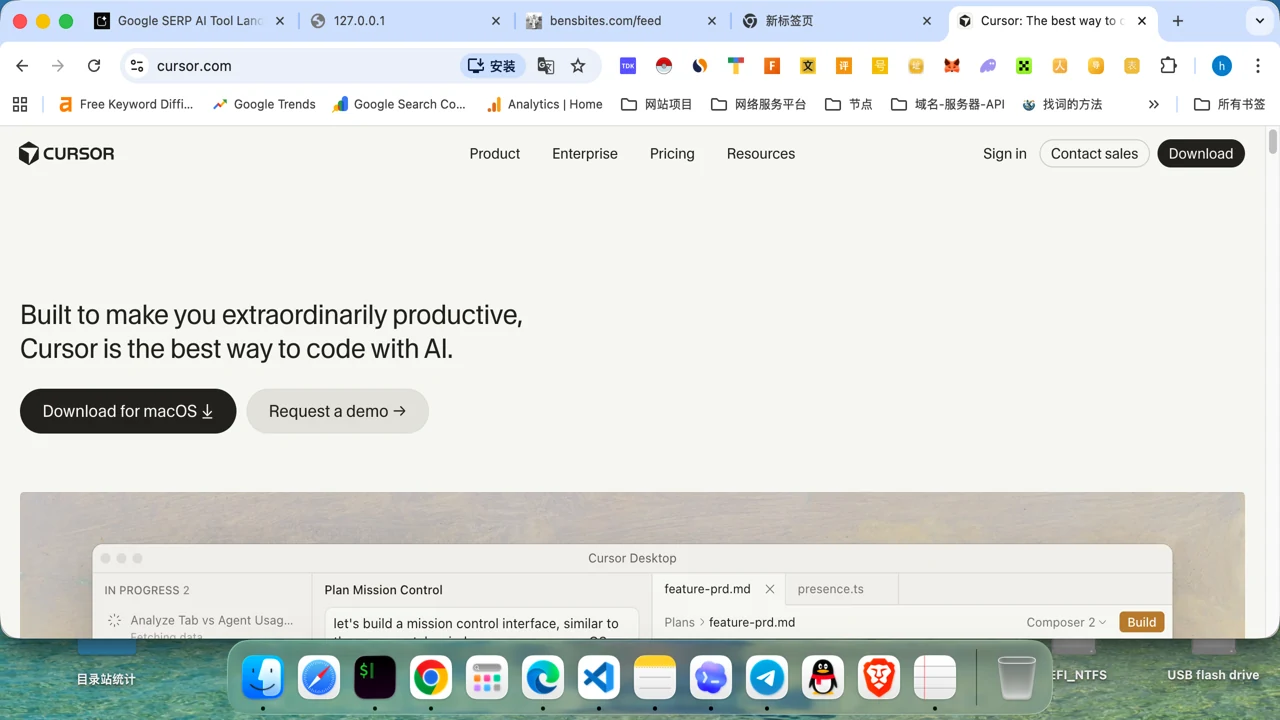Click the black Download button in header
The height and width of the screenshot is (720, 1280).
[1201, 154]
